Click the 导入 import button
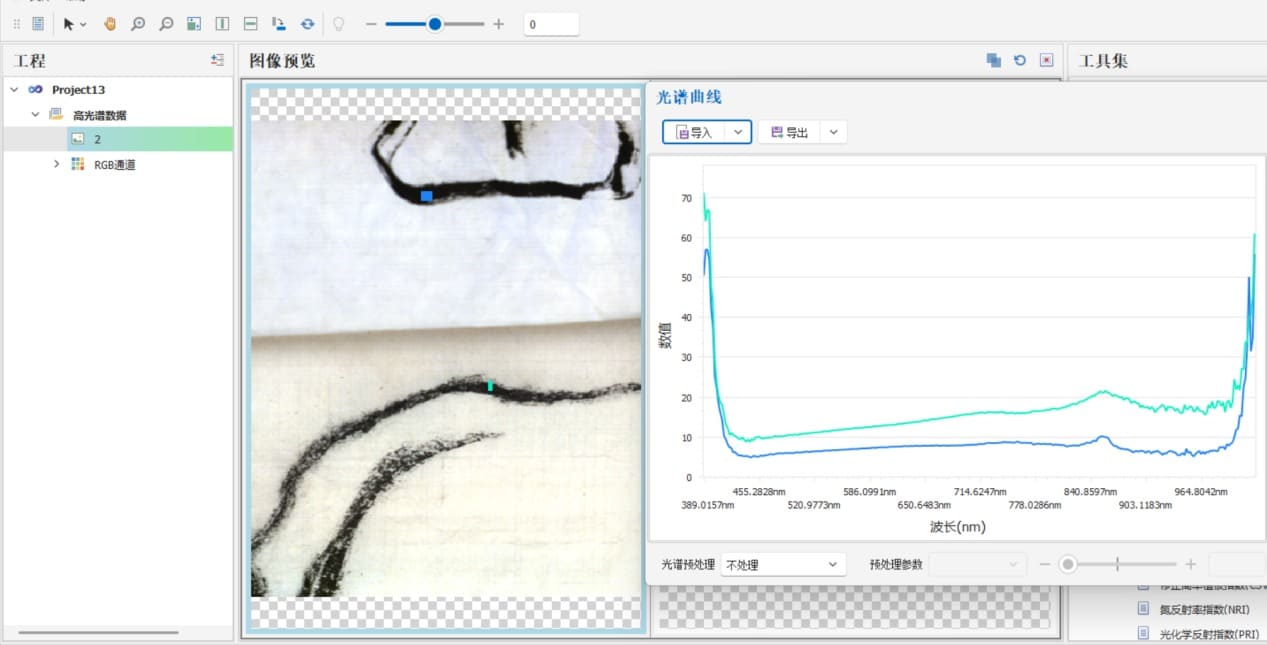This screenshot has width=1267, height=645. coord(694,132)
